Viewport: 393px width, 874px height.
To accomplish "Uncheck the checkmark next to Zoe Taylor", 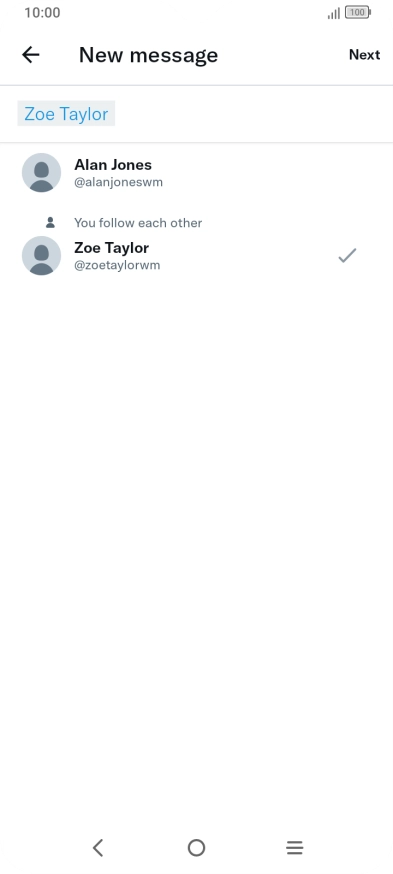I will coord(347,256).
